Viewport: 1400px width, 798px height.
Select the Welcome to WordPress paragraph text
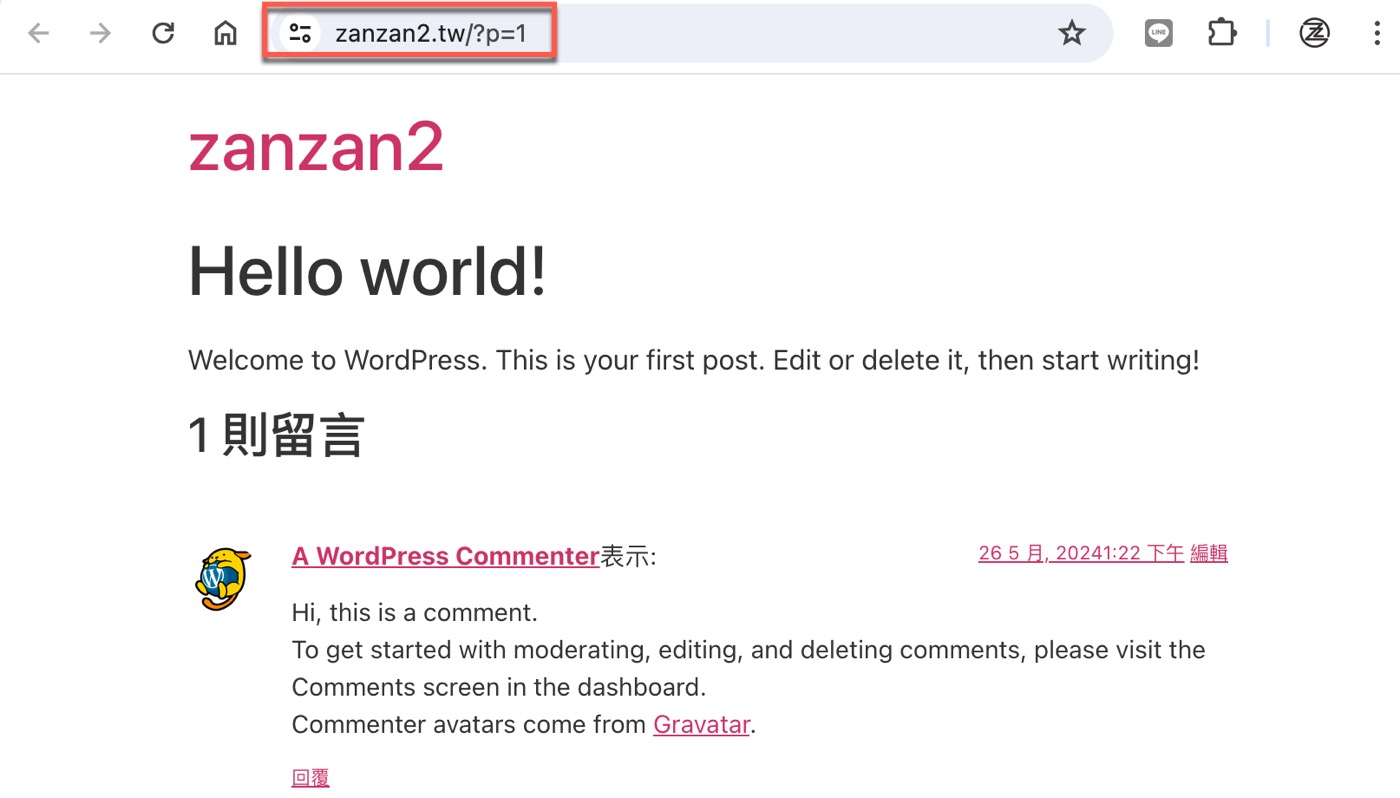click(x=693, y=360)
